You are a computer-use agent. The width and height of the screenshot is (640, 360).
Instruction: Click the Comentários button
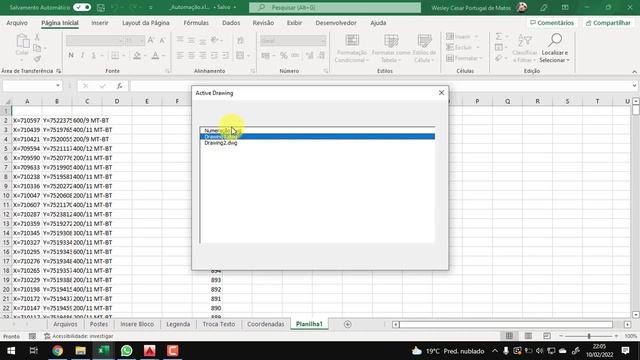point(552,23)
